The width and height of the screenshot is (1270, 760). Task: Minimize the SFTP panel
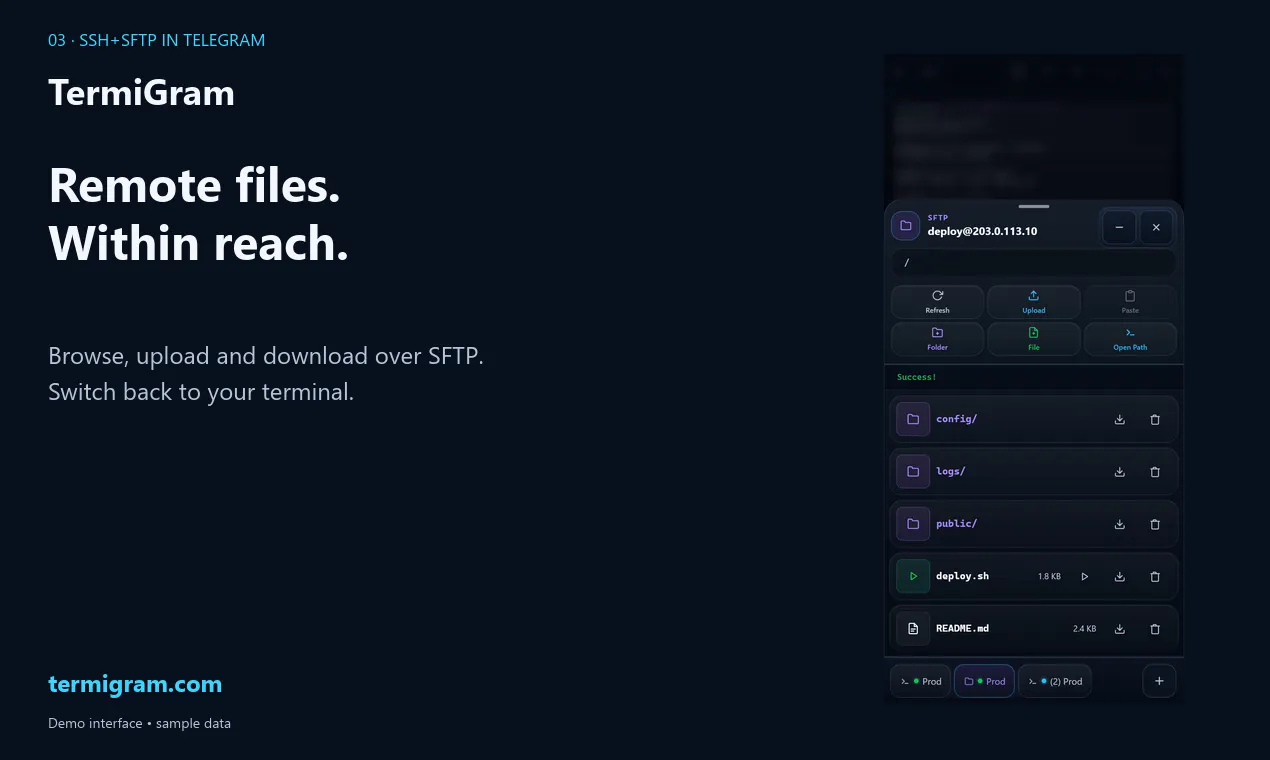(1119, 227)
